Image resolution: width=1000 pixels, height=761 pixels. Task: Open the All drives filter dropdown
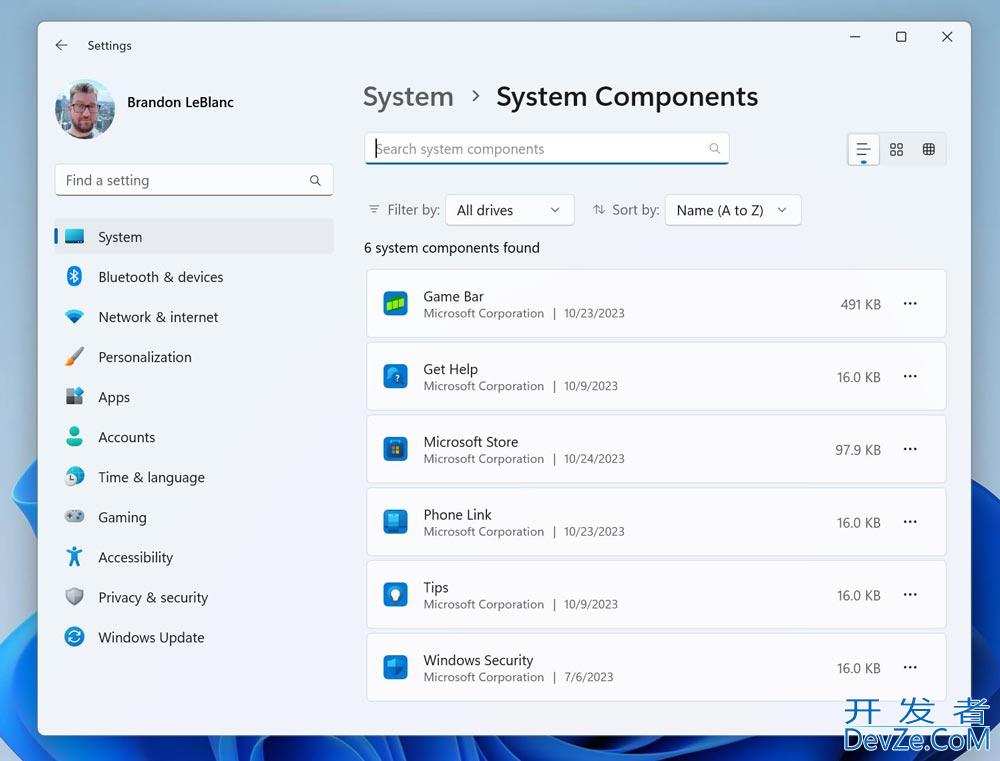click(x=510, y=210)
